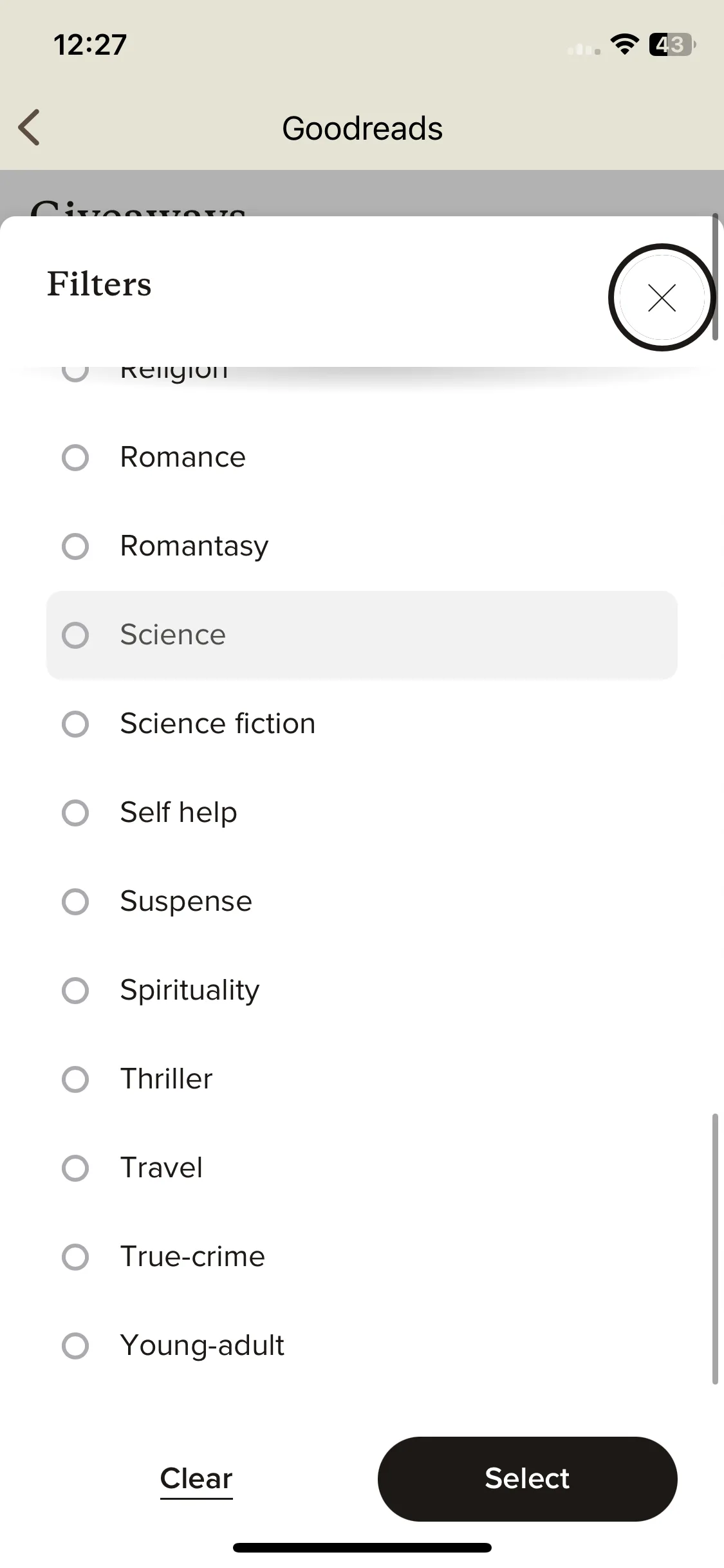Select the Young-adult filter option
Image resolution: width=724 pixels, height=1568 pixels.
coord(362,1346)
